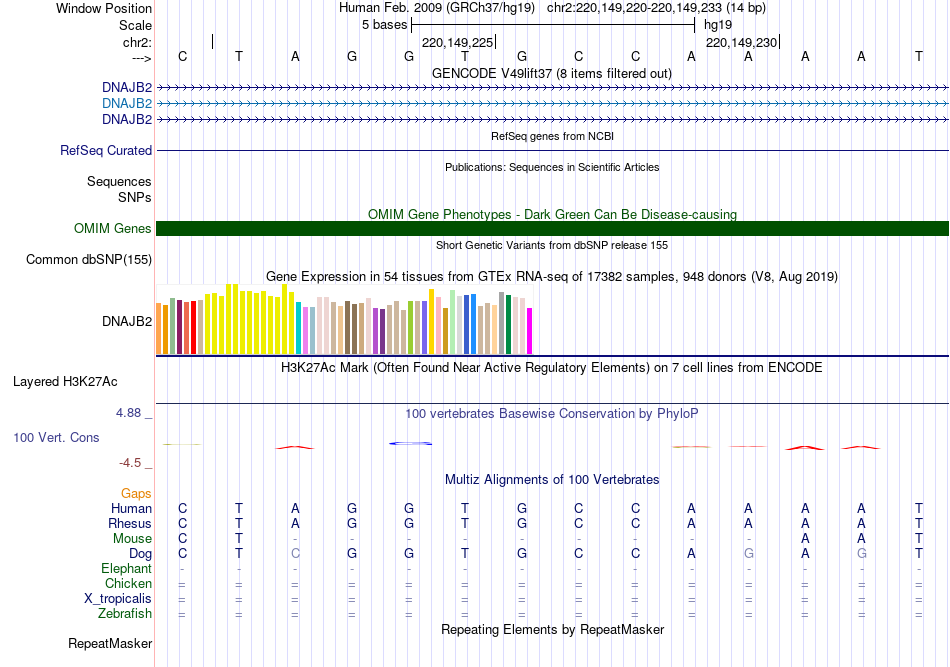Click the DNAJB2 label beside GTEx bars
The image size is (950, 667).
coord(127,321)
